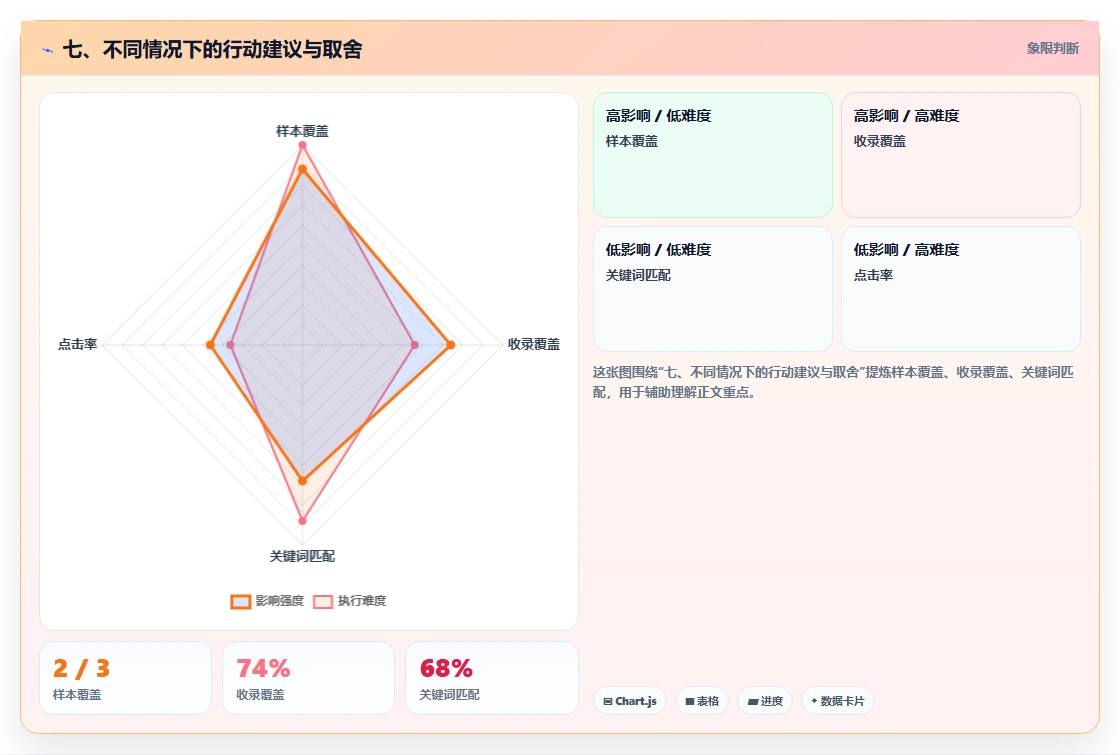Click the 74% 收录覆盖 stat card
The height and width of the screenshot is (755, 1120).
(309, 678)
